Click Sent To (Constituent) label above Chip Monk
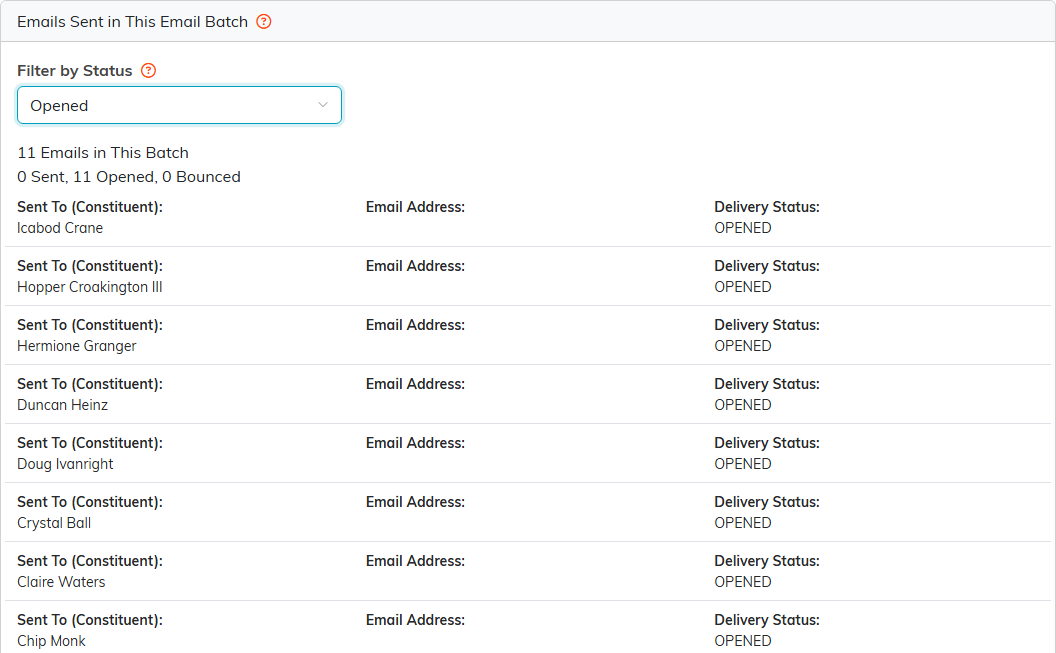The height and width of the screenshot is (653, 1056). (90, 620)
